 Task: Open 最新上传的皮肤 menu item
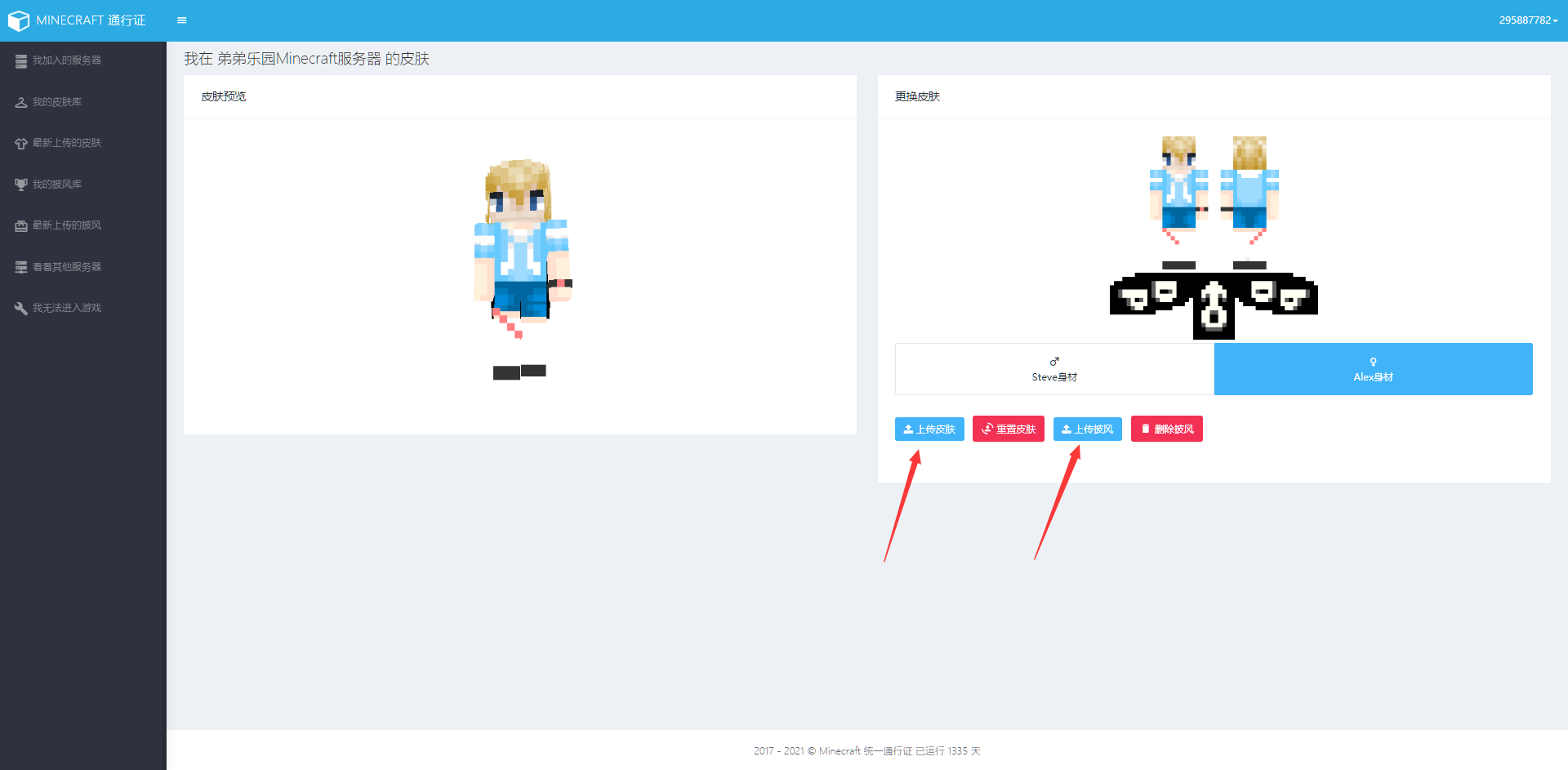click(83, 143)
